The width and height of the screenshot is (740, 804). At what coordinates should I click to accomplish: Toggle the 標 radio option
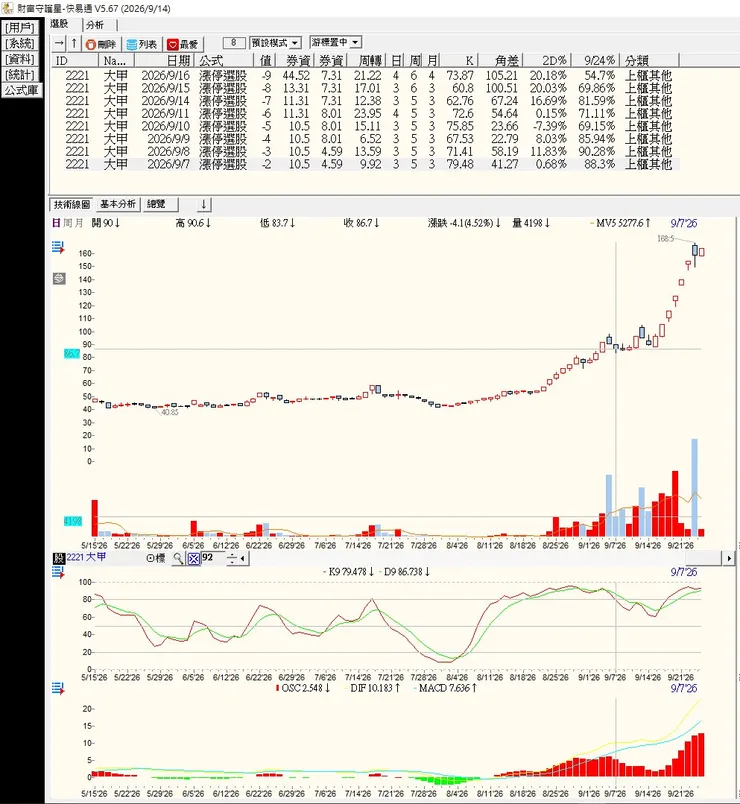coord(155,558)
